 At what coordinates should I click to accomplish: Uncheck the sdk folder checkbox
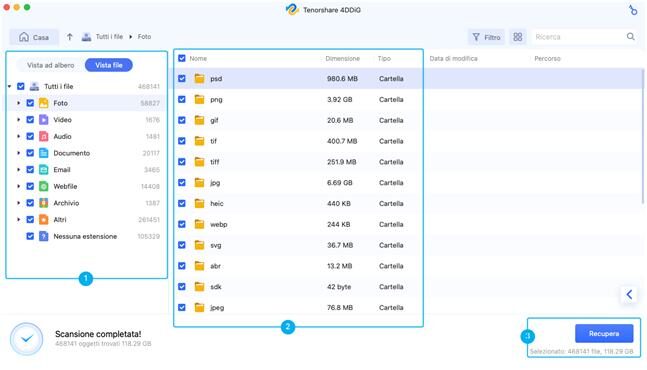click(182, 287)
